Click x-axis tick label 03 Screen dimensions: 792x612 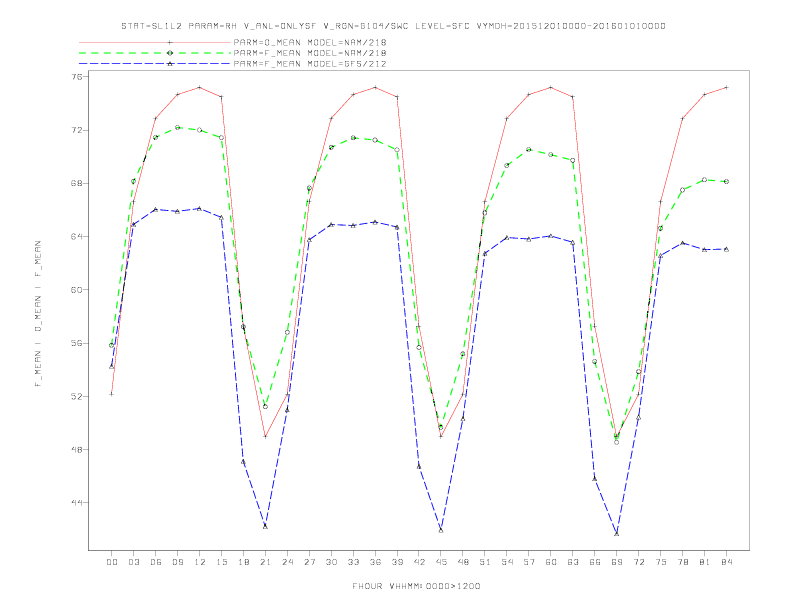click(x=133, y=562)
